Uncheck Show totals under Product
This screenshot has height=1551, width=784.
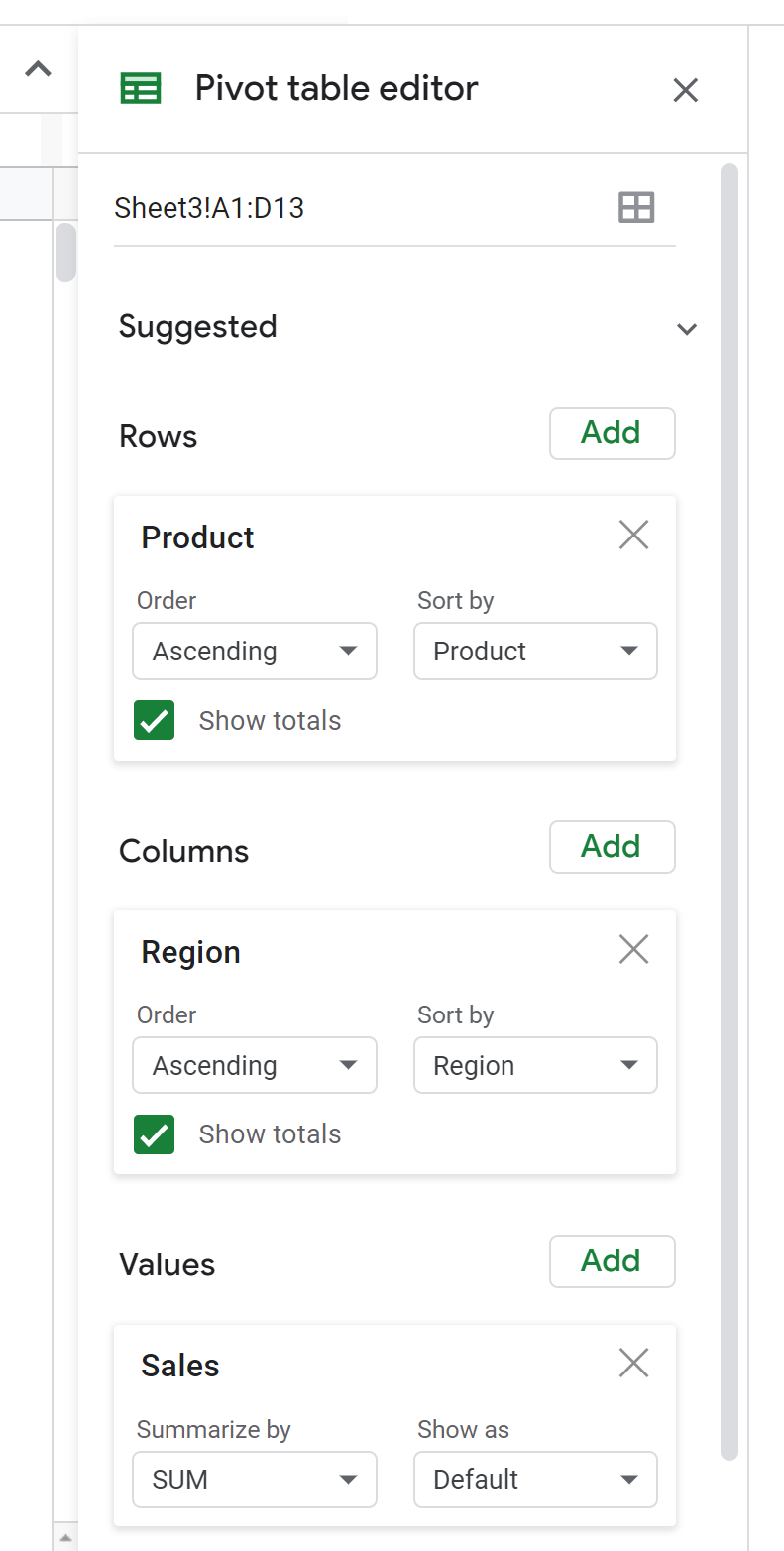[155, 721]
